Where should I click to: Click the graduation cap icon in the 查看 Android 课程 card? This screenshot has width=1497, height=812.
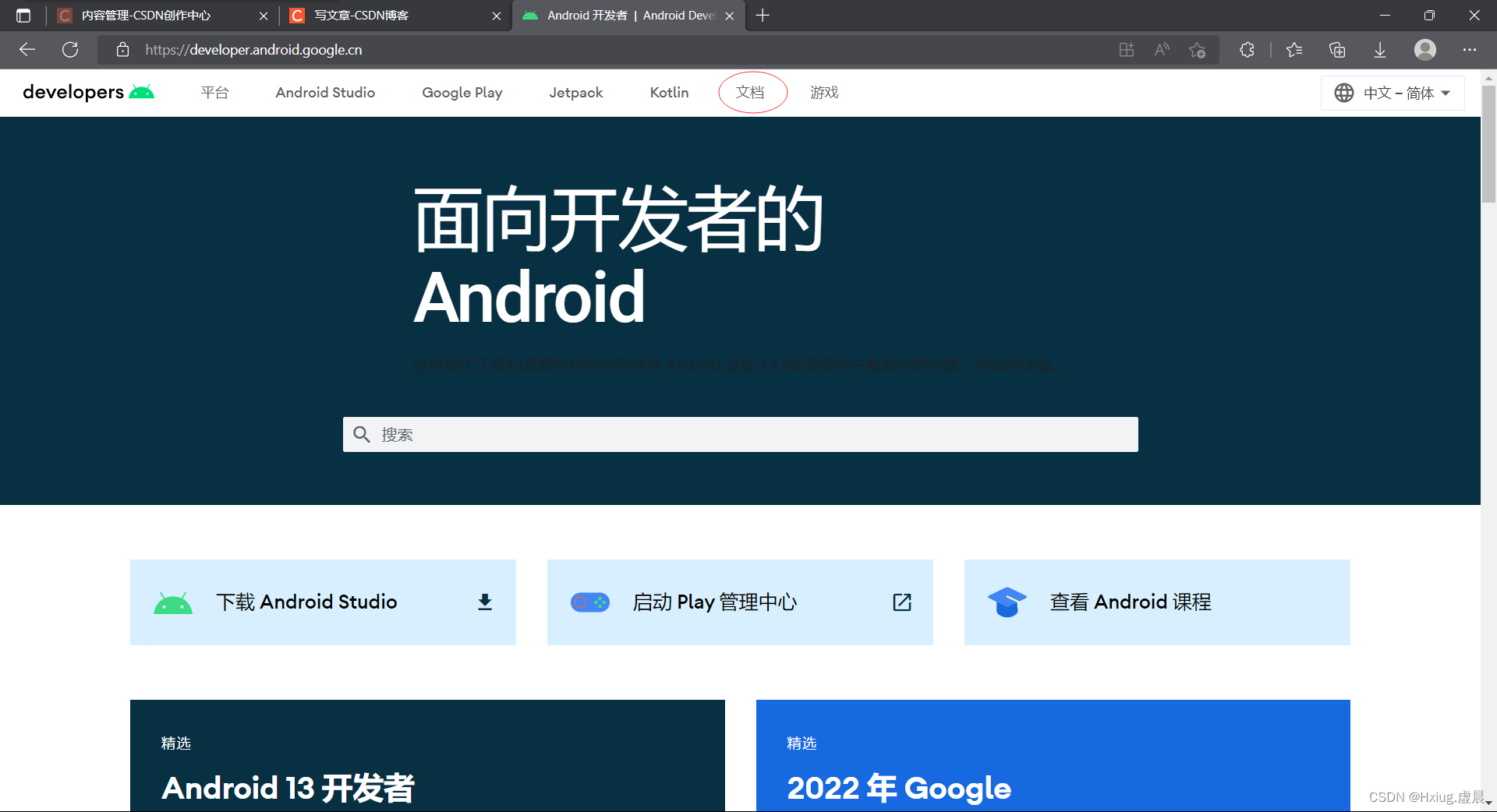pyautogui.click(x=1007, y=602)
